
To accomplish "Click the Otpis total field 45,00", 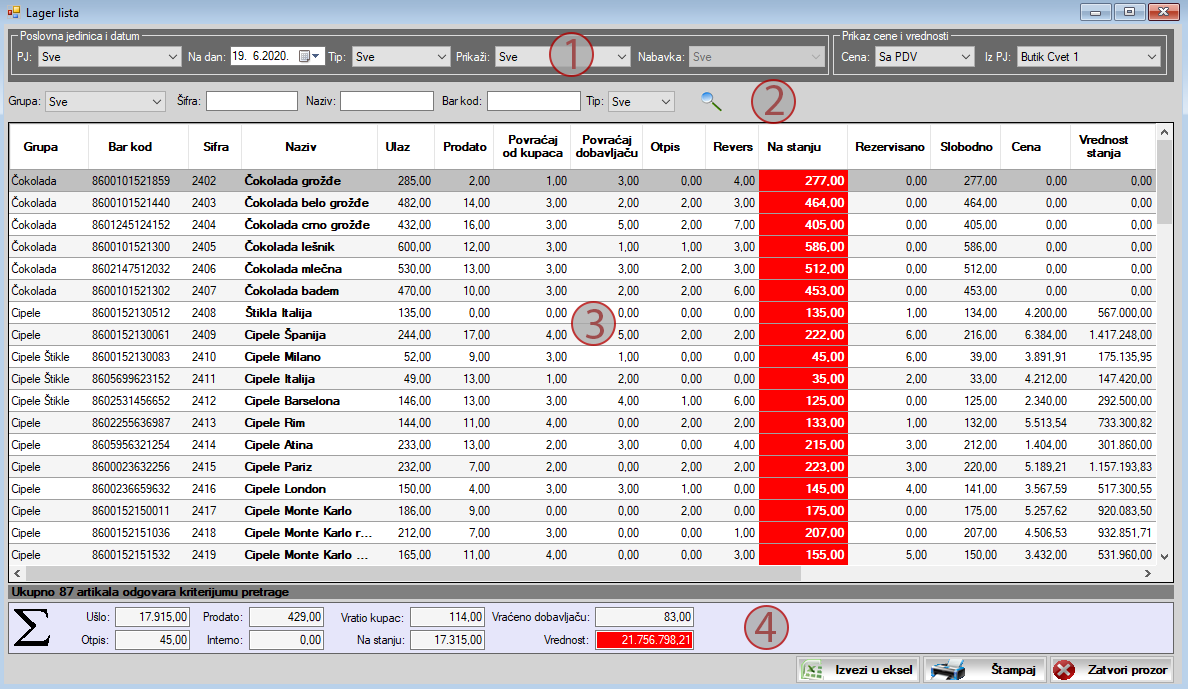I will (152, 640).
